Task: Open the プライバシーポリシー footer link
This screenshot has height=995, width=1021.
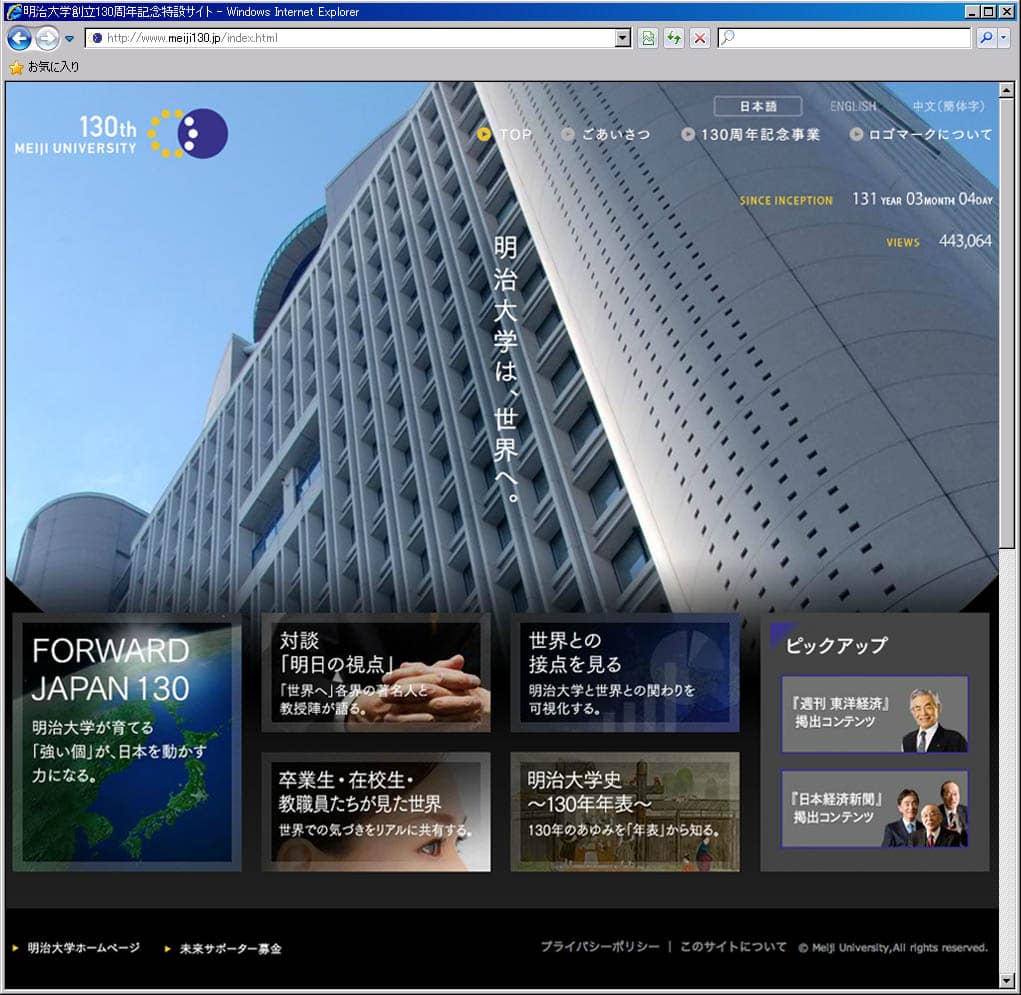Action: coord(600,947)
